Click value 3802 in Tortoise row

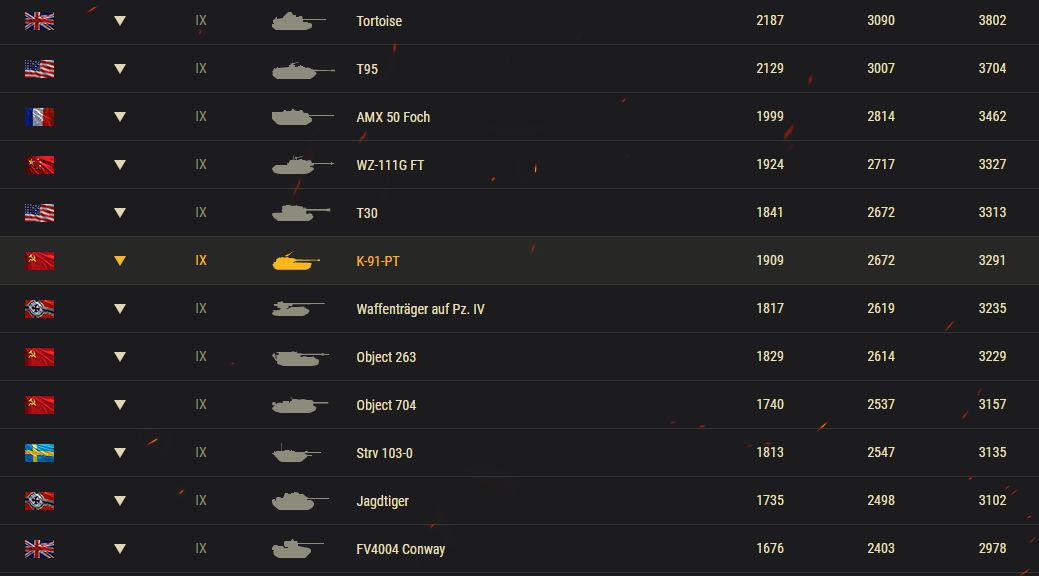click(x=992, y=21)
